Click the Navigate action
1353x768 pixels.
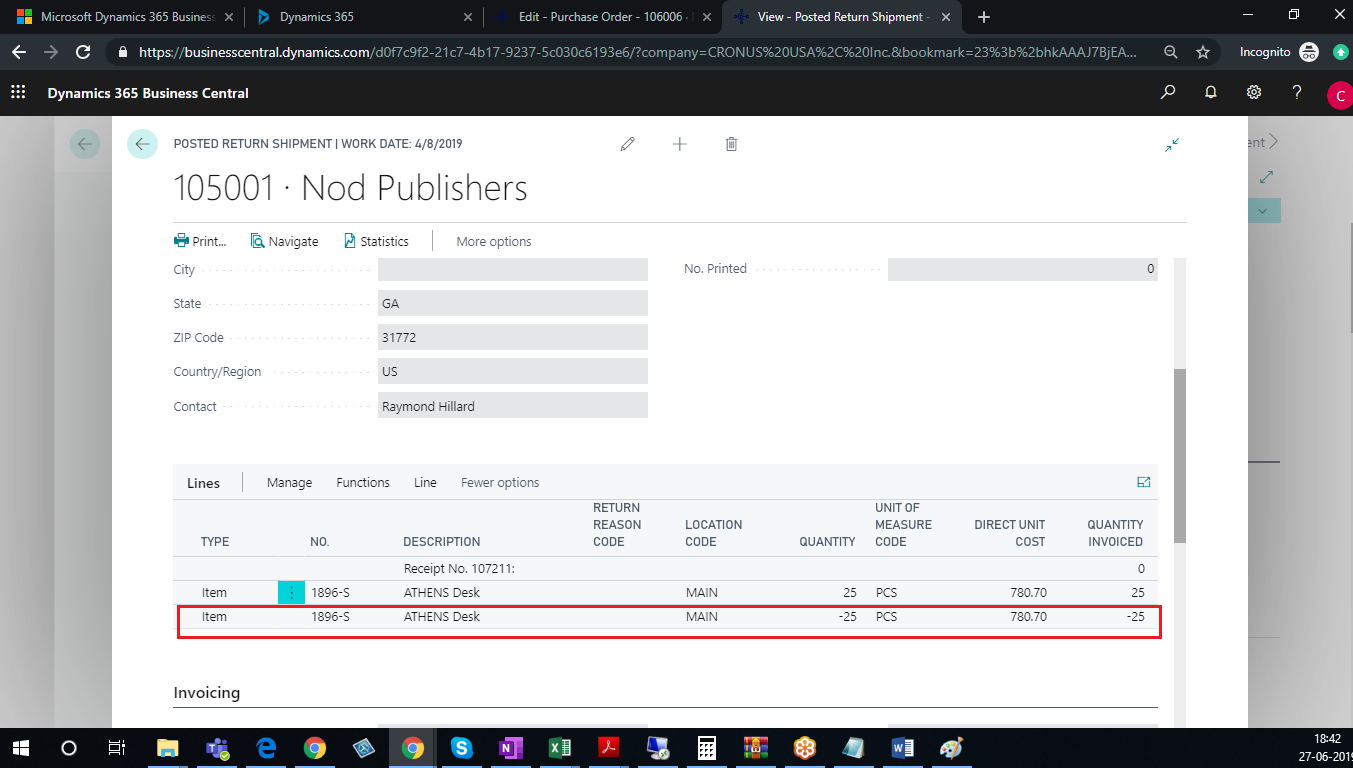(x=284, y=241)
